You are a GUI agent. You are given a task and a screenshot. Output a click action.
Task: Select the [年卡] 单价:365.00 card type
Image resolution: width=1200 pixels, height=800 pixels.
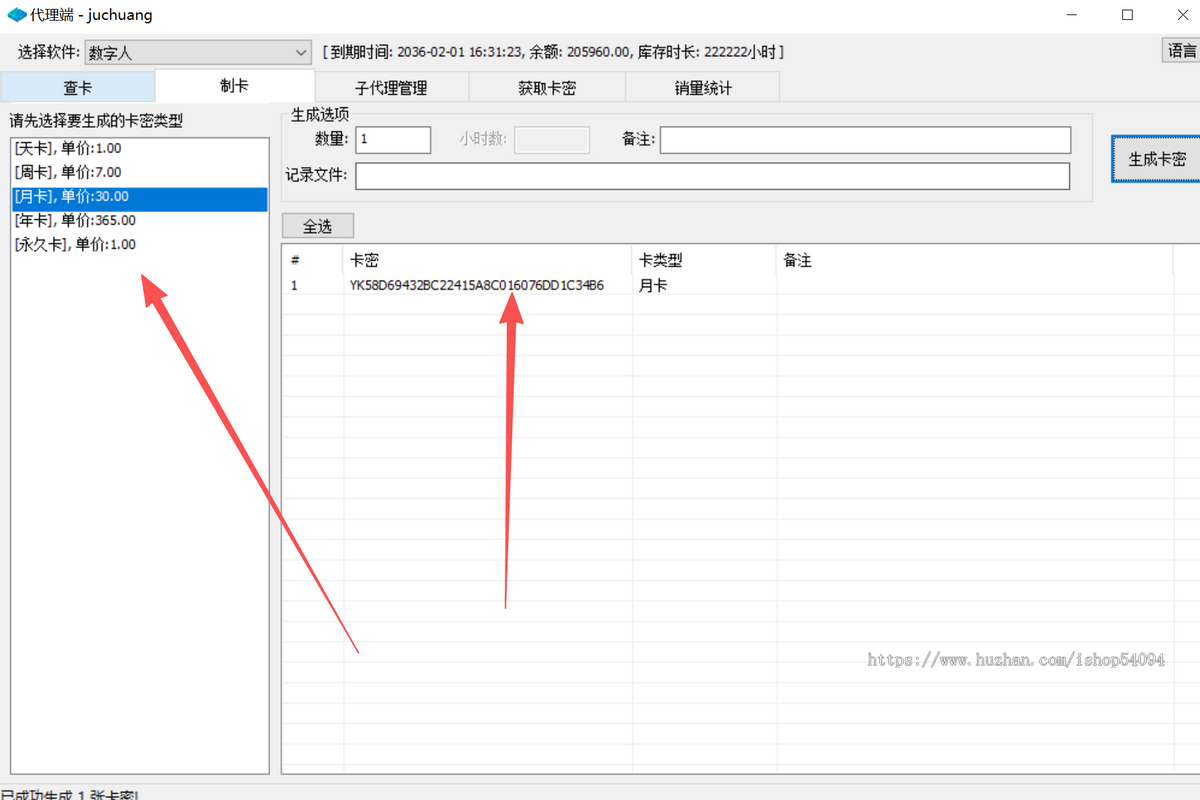[x=140, y=220]
